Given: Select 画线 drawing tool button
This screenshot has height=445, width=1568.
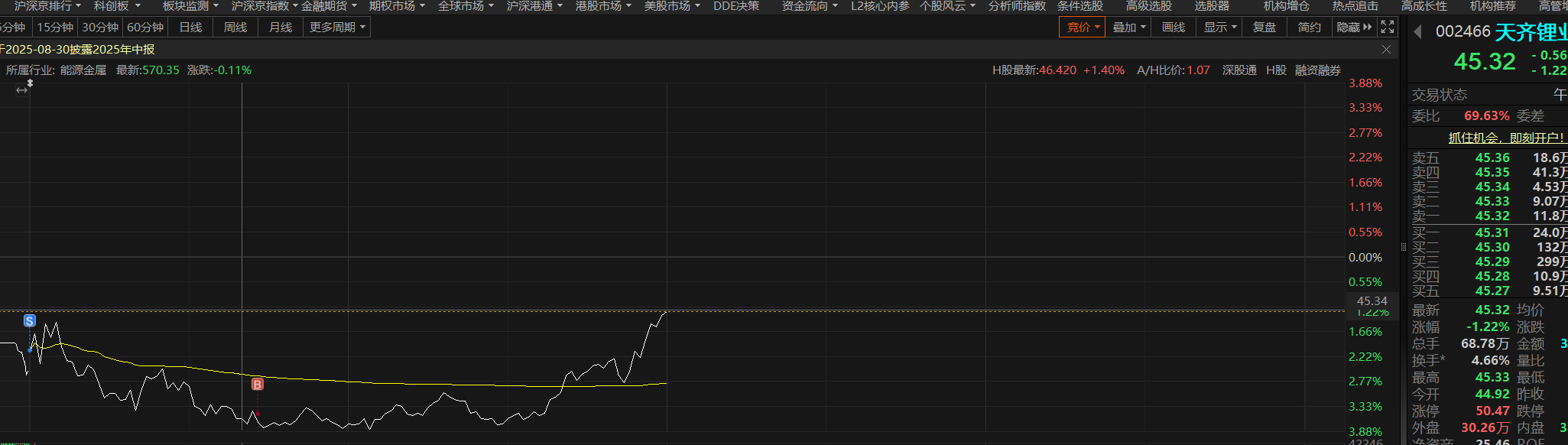Looking at the screenshot, I should point(1174,27).
